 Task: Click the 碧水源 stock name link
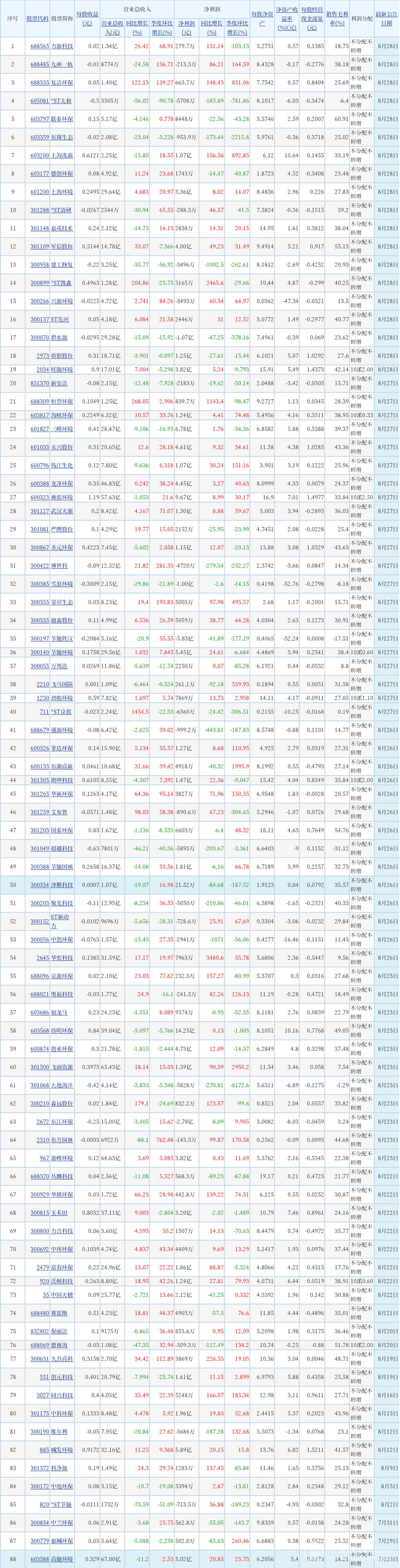click(x=59, y=338)
